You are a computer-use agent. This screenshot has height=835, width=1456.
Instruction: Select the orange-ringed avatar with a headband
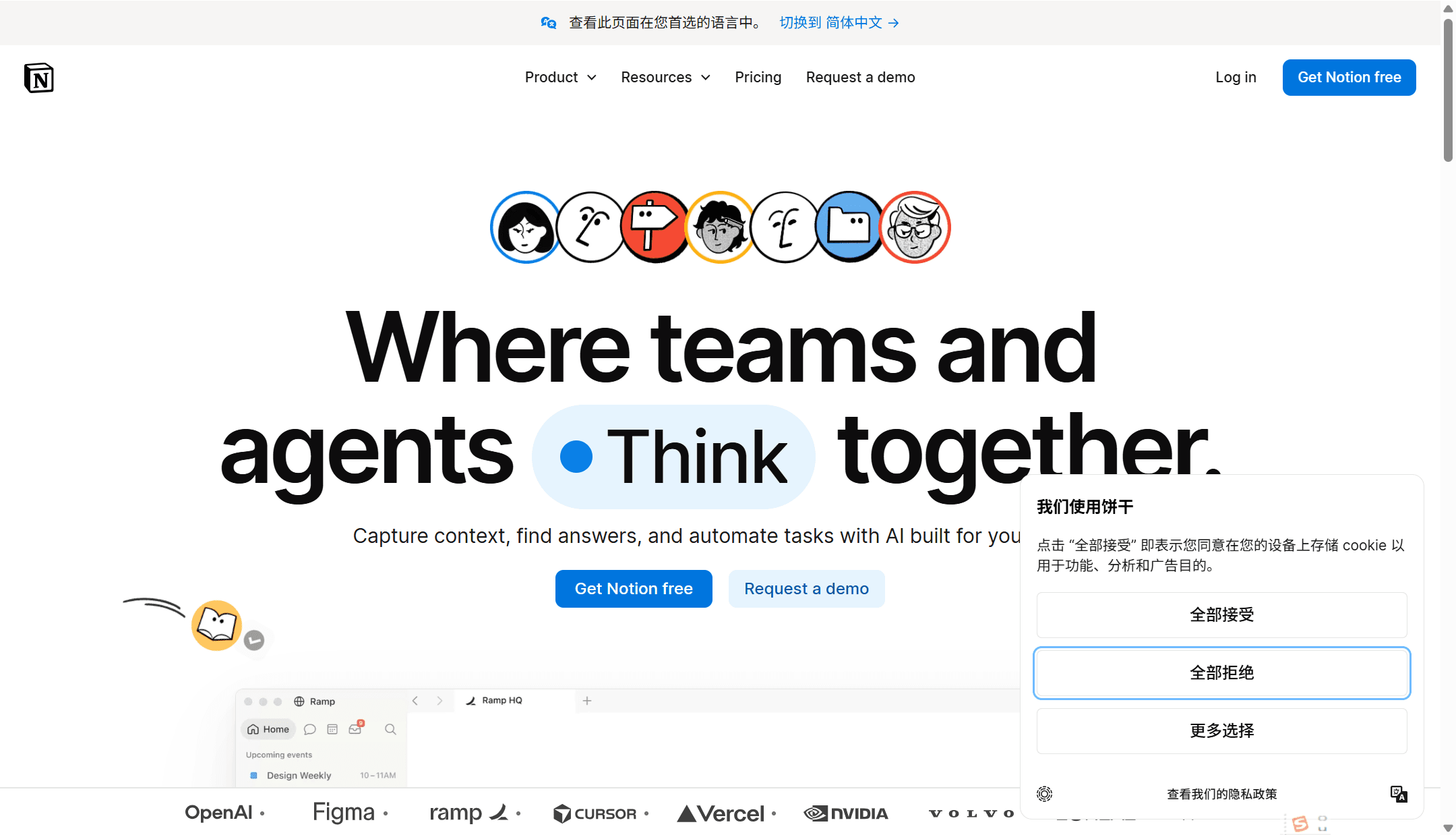720,227
